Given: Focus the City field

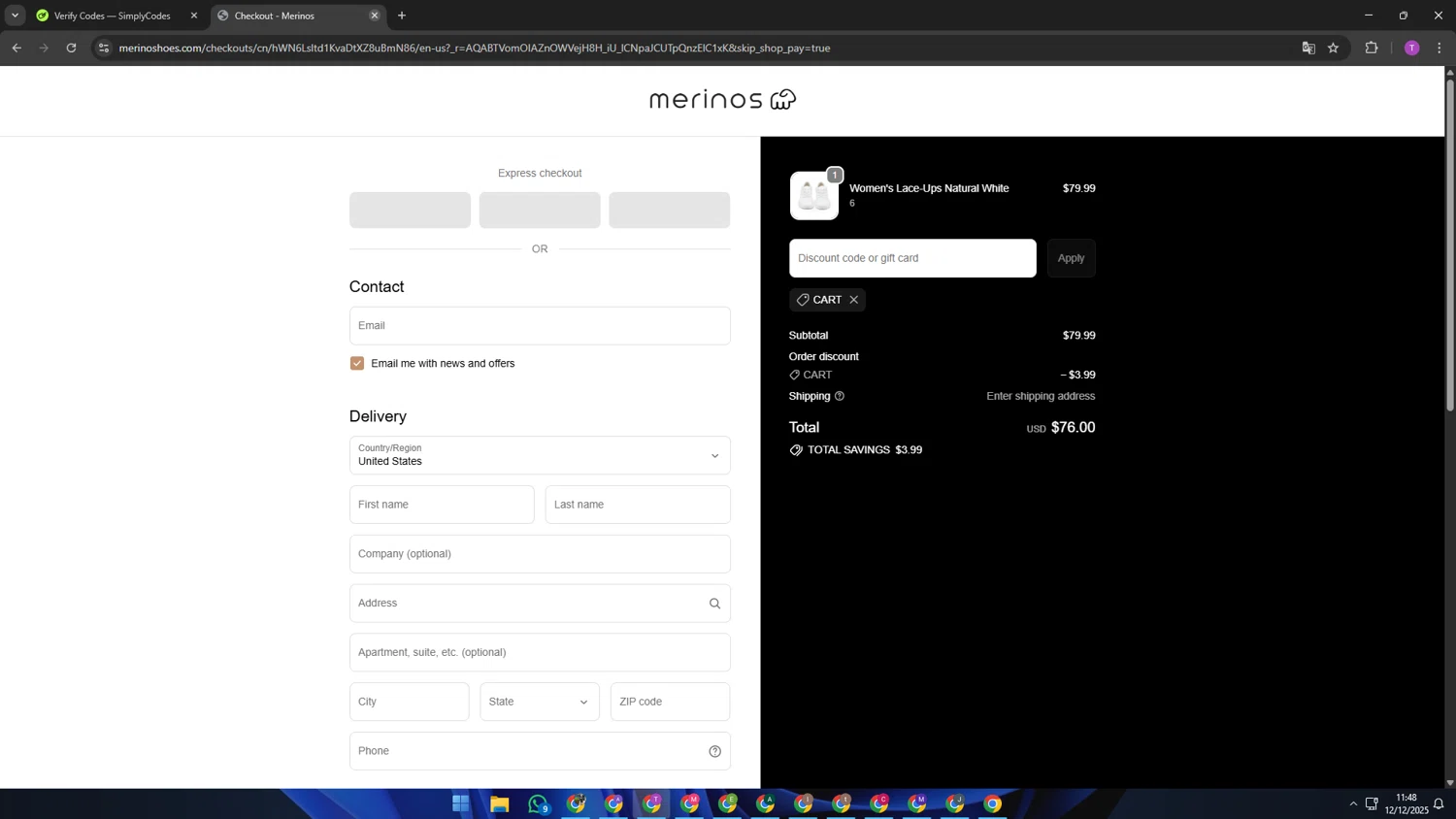Looking at the screenshot, I should 410,702.
